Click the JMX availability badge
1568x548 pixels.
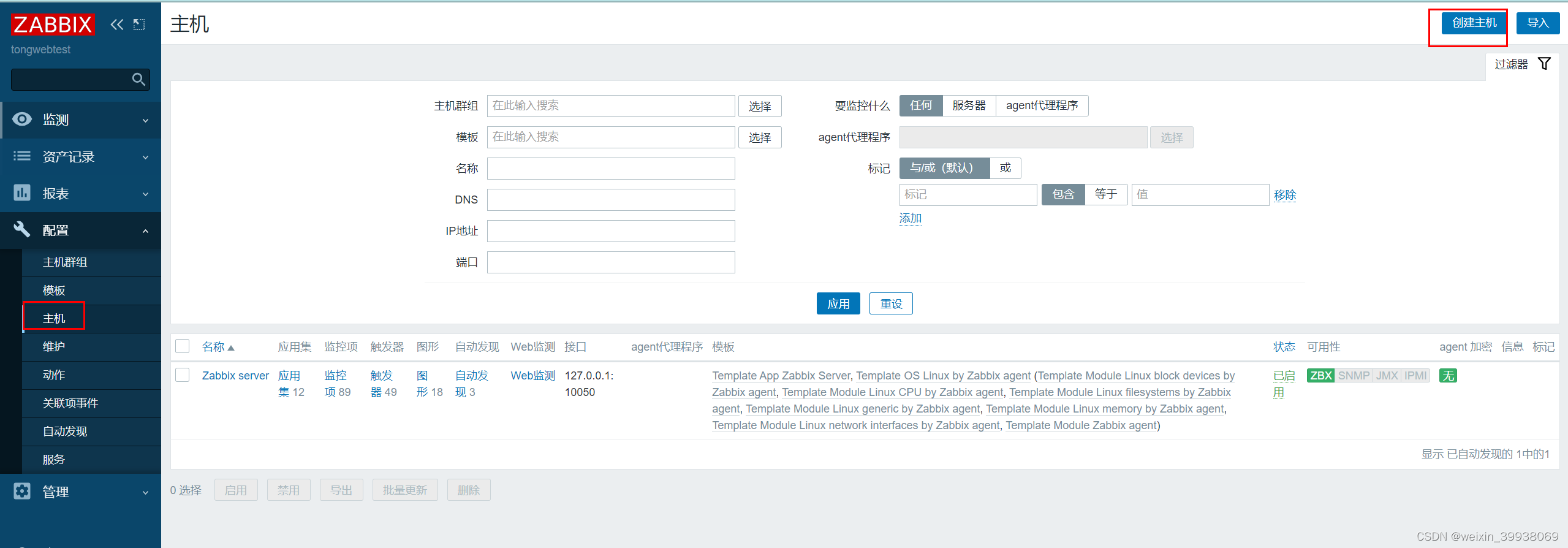pos(1387,376)
